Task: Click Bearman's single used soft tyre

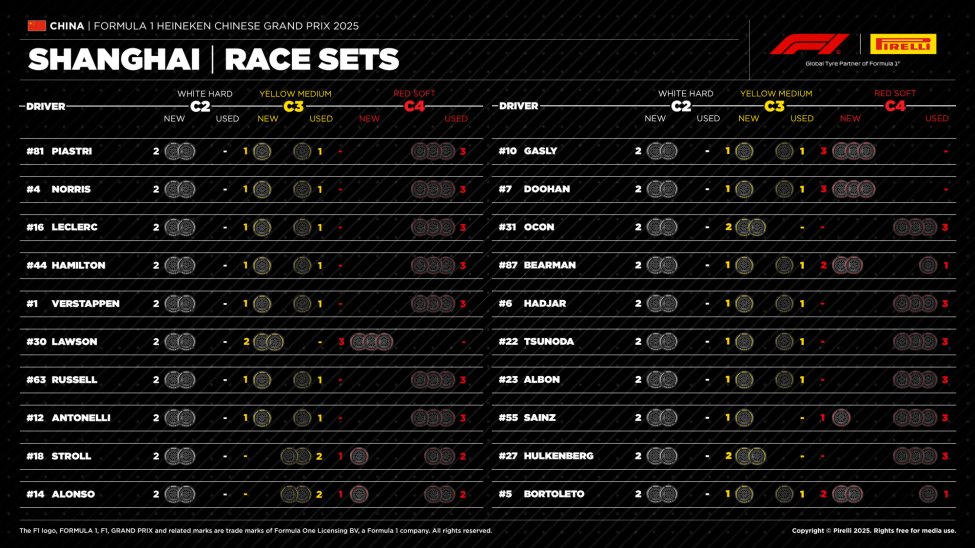Action: (927, 265)
